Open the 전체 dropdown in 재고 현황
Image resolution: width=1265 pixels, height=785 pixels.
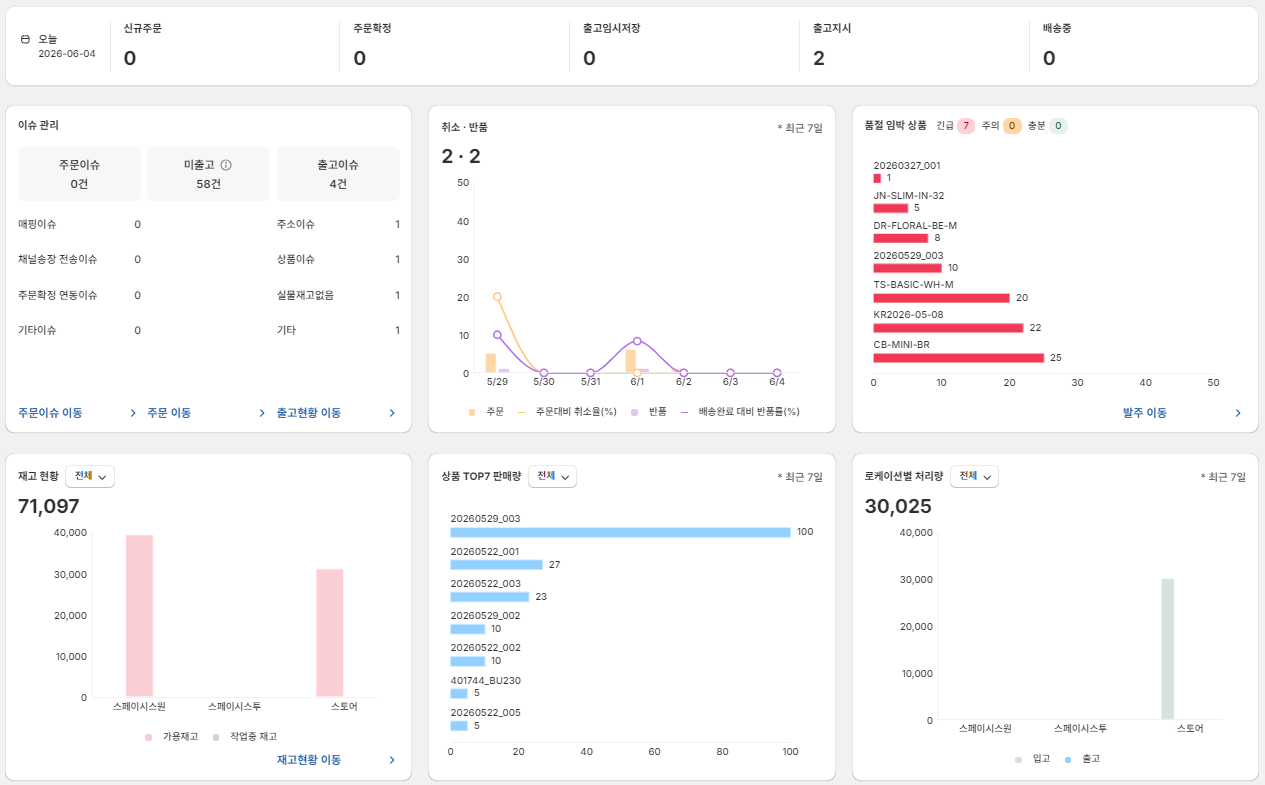tap(91, 477)
